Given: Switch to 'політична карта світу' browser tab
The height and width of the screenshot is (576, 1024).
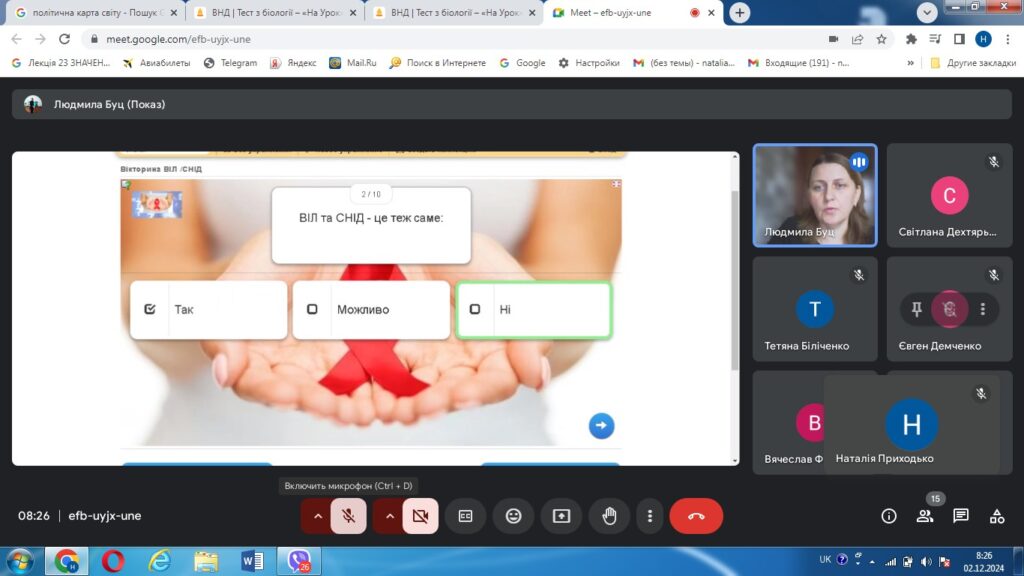Looking at the screenshot, I should pyautogui.click(x=95, y=13).
